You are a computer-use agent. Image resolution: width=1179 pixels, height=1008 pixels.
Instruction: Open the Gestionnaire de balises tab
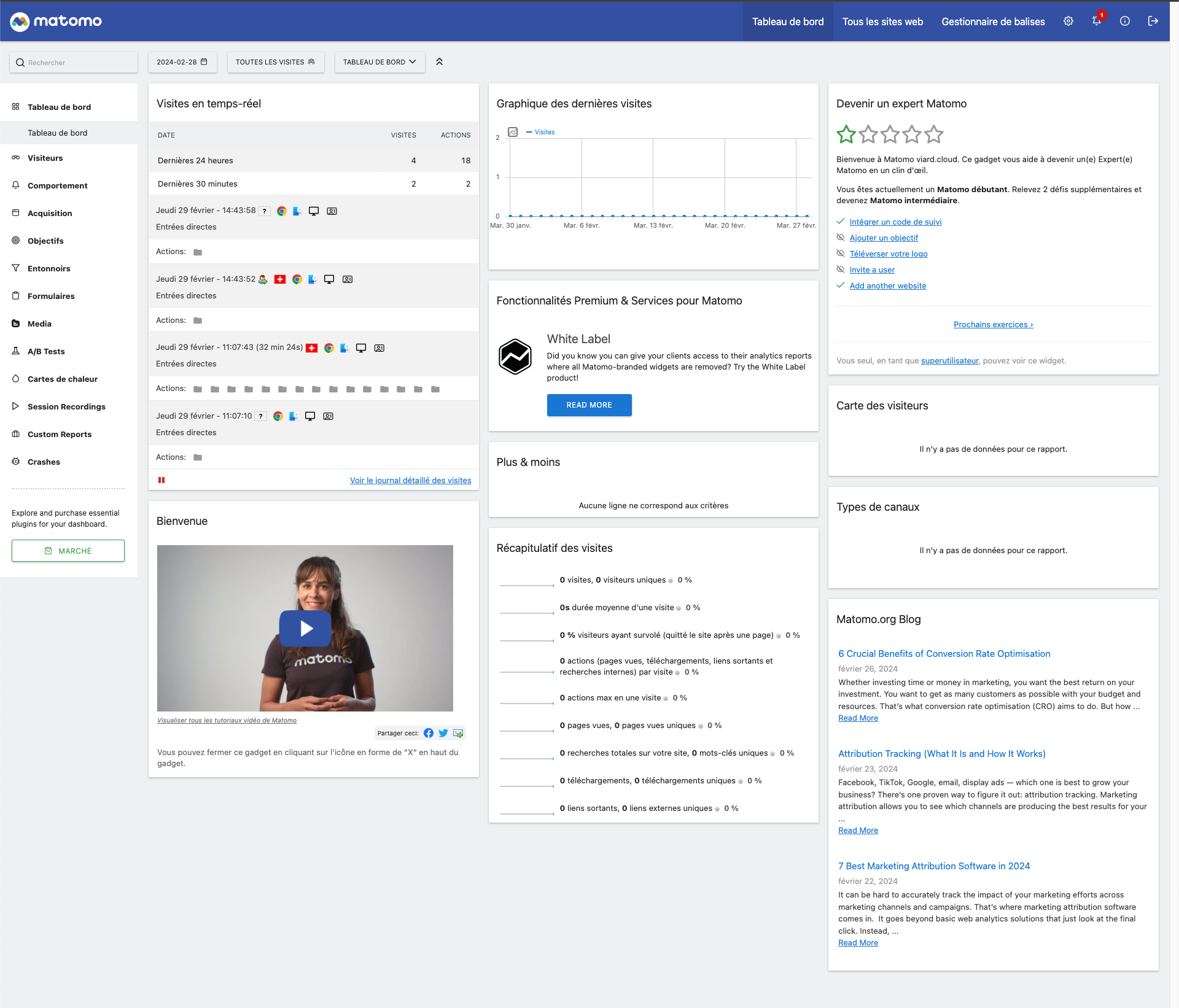tap(993, 21)
